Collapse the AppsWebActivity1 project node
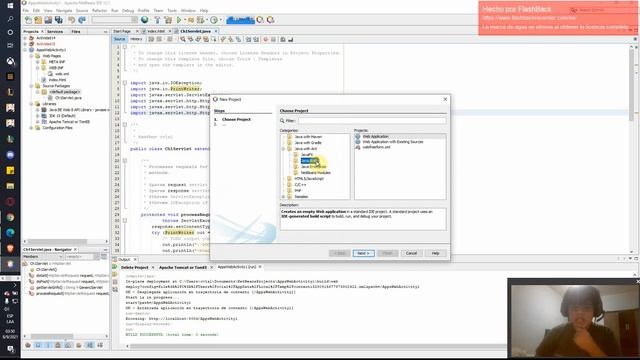The image size is (640, 360). (25, 50)
